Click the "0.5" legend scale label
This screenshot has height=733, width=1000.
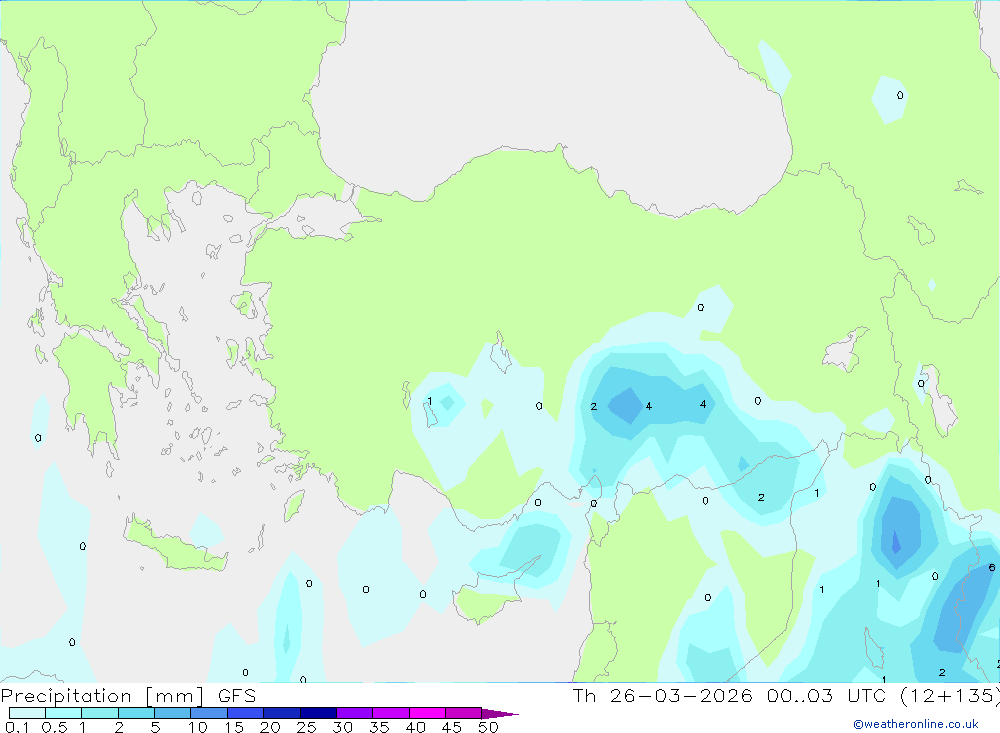coord(54,727)
